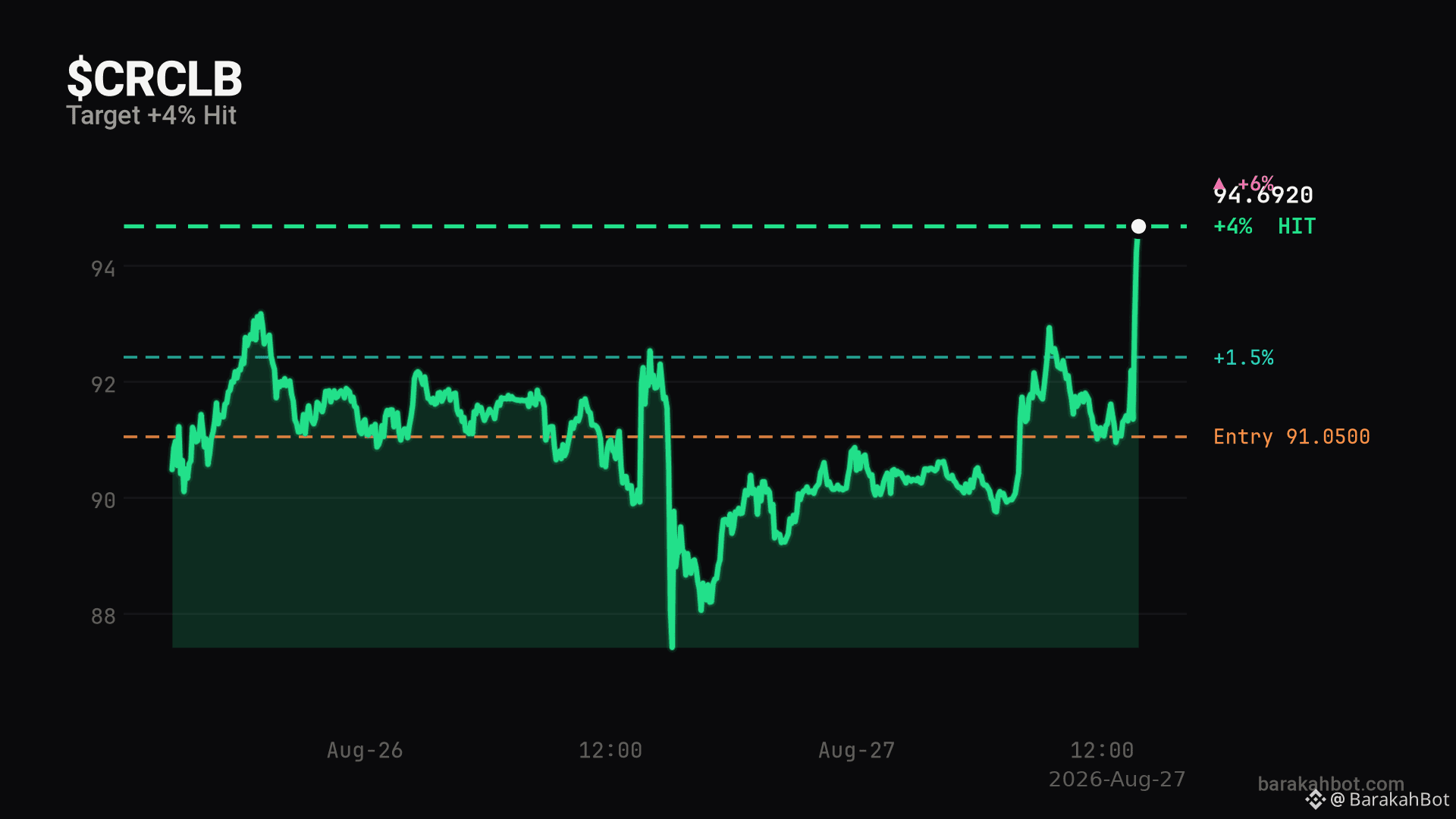Click the pink triangle beside +6%
Screen dimensions: 1456x819
coord(1219,184)
